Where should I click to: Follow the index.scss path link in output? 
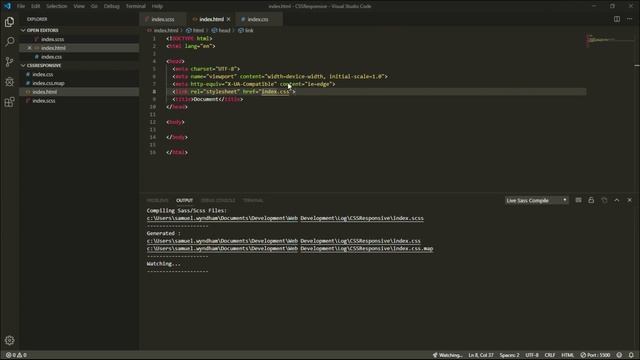point(285,218)
